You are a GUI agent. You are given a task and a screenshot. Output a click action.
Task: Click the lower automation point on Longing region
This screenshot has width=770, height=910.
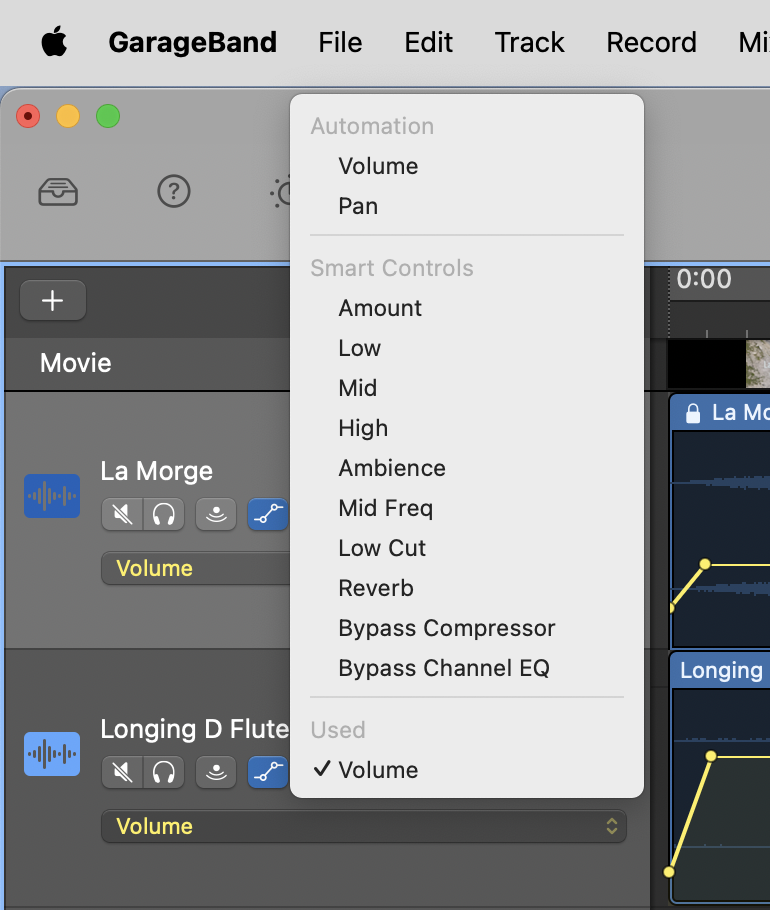click(669, 872)
